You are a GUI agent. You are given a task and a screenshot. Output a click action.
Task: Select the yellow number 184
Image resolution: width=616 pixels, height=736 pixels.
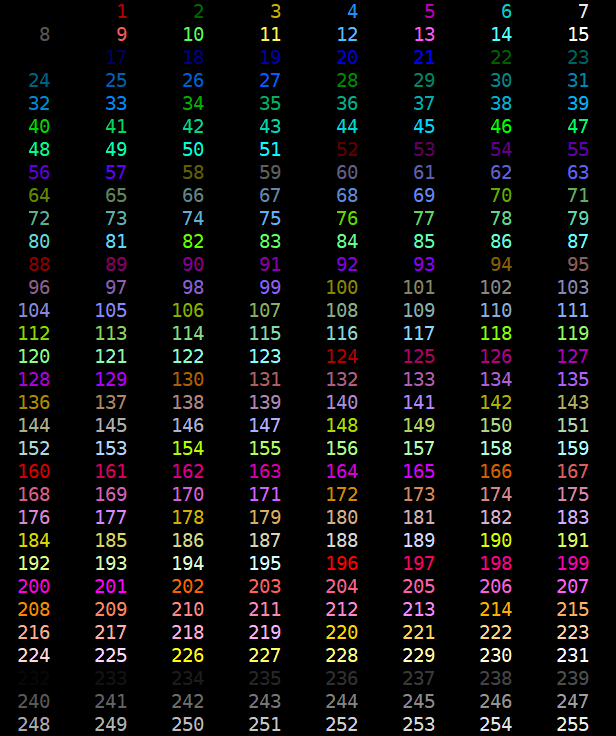(x=34, y=540)
